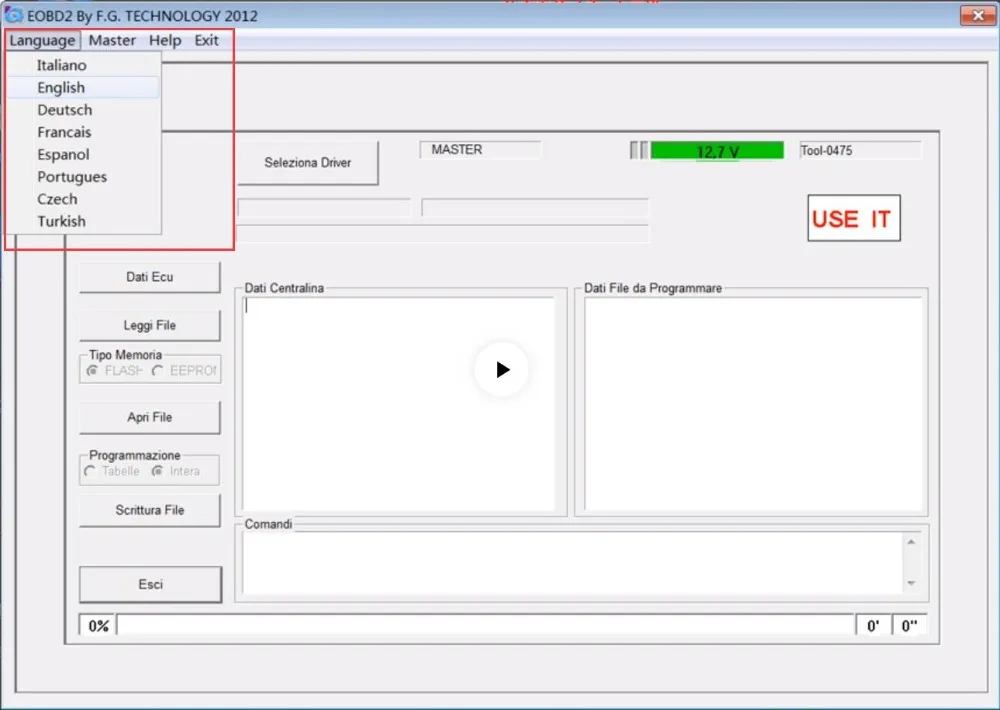Click the 0% progress bar
This screenshot has width=1000, height=710.
point(485,626)
